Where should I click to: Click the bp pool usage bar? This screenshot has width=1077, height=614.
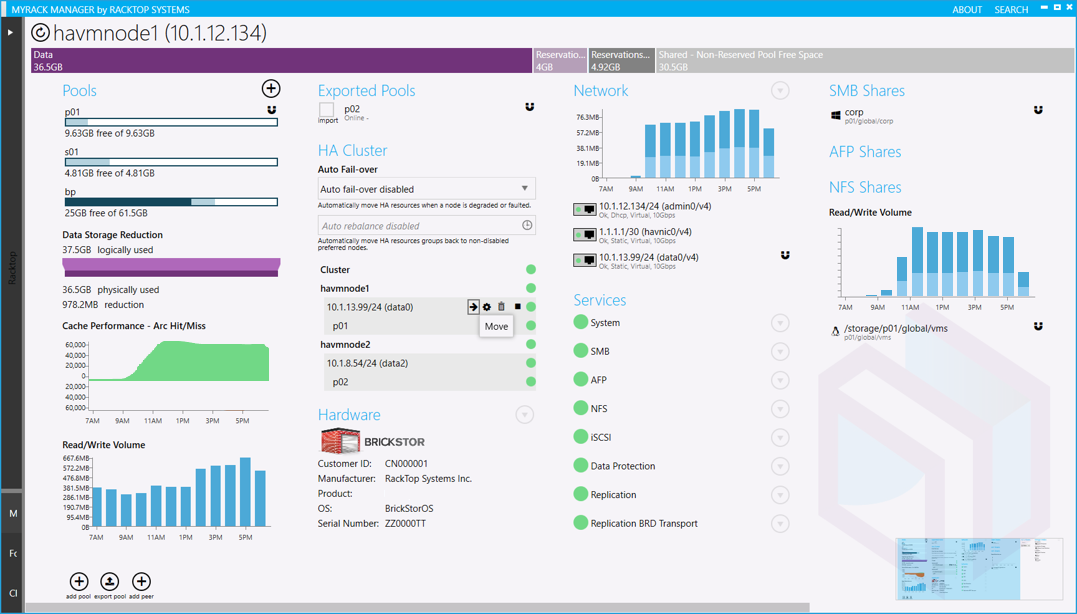click(x=171, y=202)
